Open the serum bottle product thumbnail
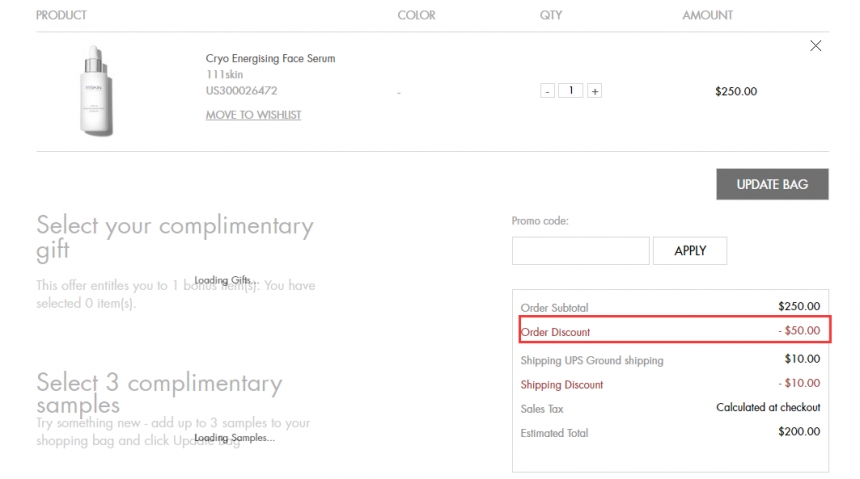Viewport: 860px width, 479px height. tap(95, 90)
